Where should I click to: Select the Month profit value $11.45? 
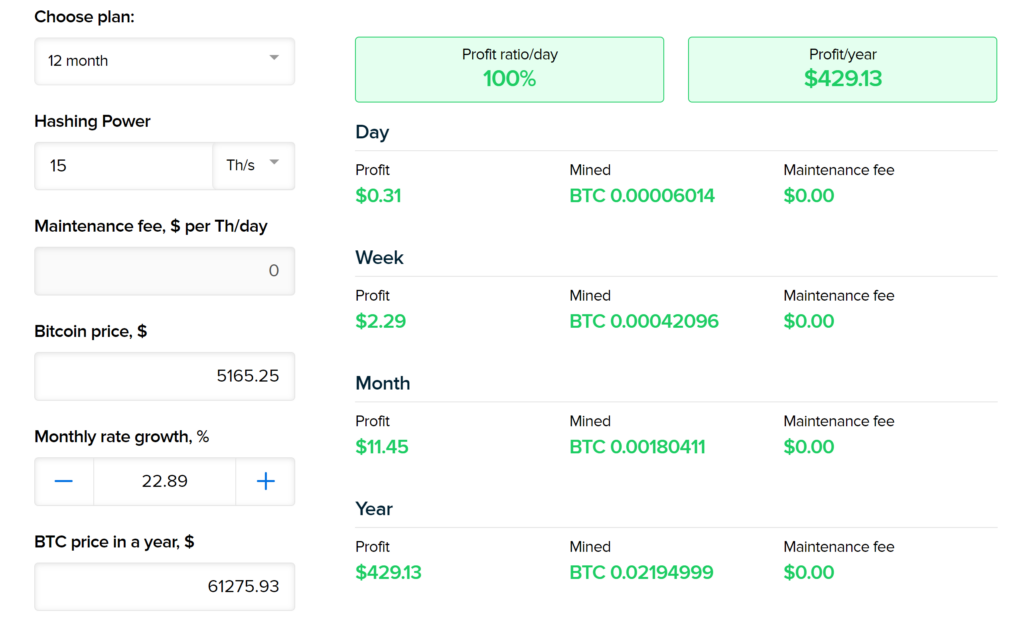(381, 447)
